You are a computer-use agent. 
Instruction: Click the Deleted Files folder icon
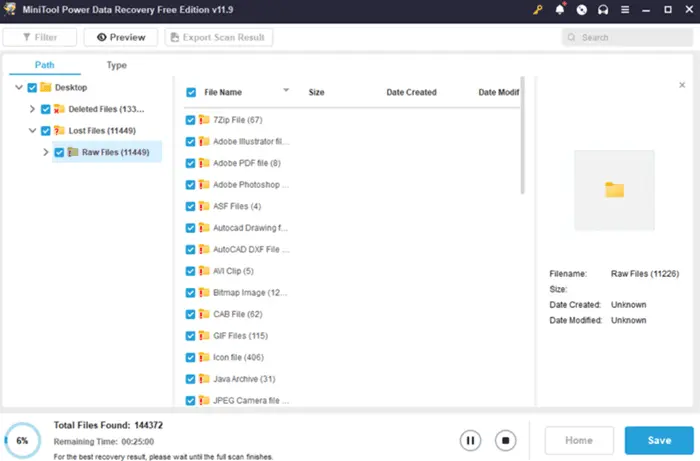(59, 109)
